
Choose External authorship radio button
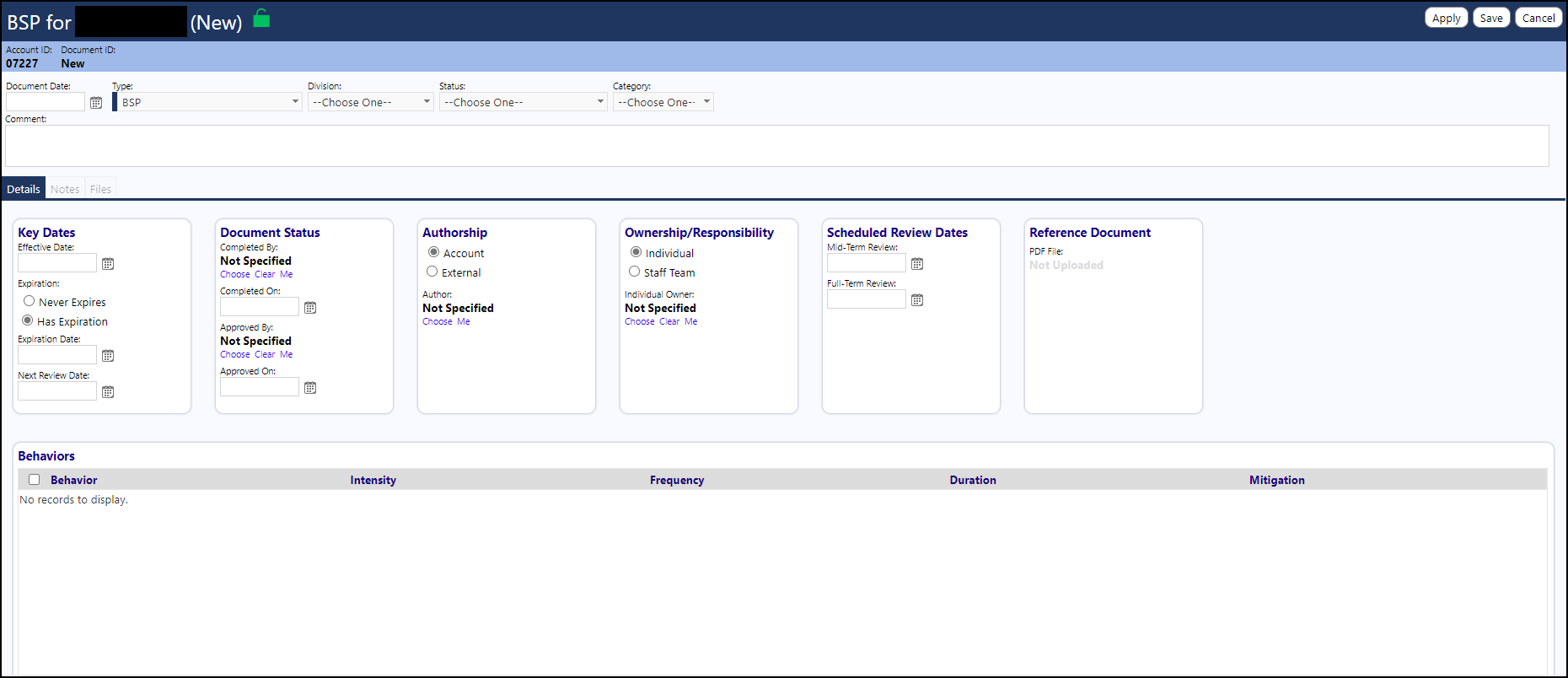click(x=432, y=272)
